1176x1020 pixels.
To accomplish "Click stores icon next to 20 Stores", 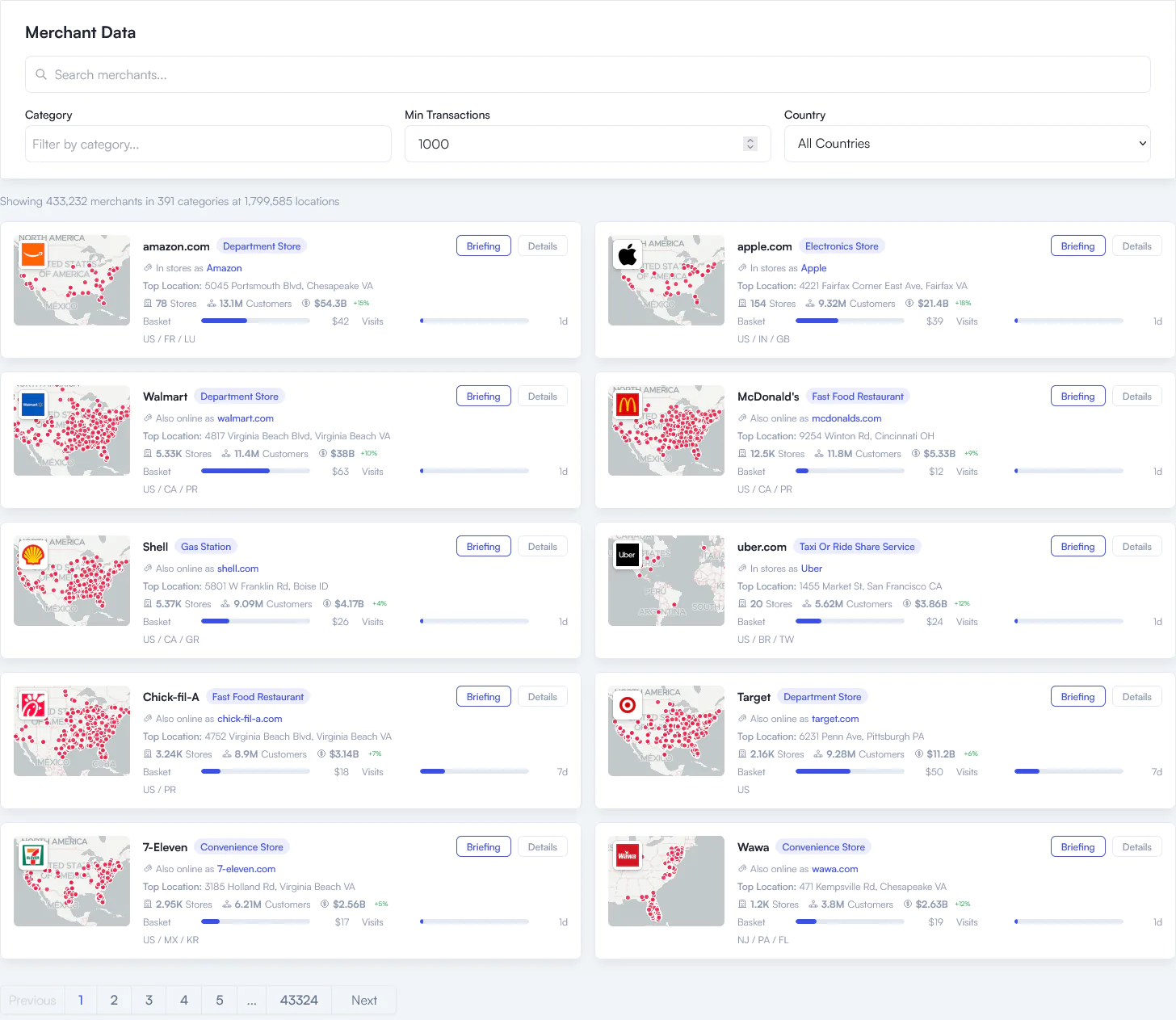I will click(x=742, y=604).
